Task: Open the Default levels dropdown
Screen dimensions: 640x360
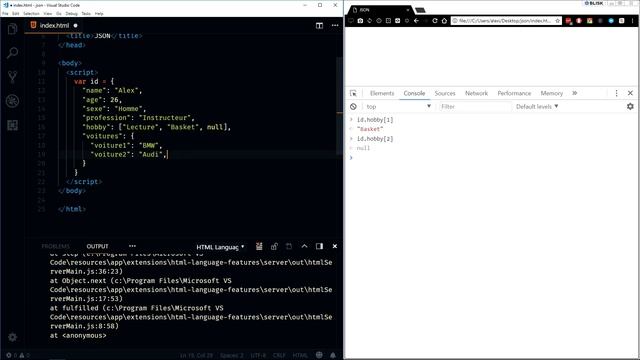Action: (537, 107)
